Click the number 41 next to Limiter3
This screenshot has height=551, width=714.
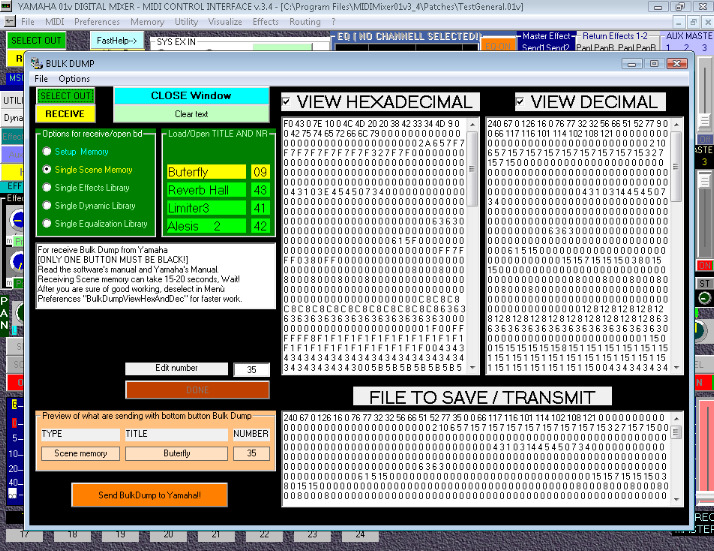260,208
